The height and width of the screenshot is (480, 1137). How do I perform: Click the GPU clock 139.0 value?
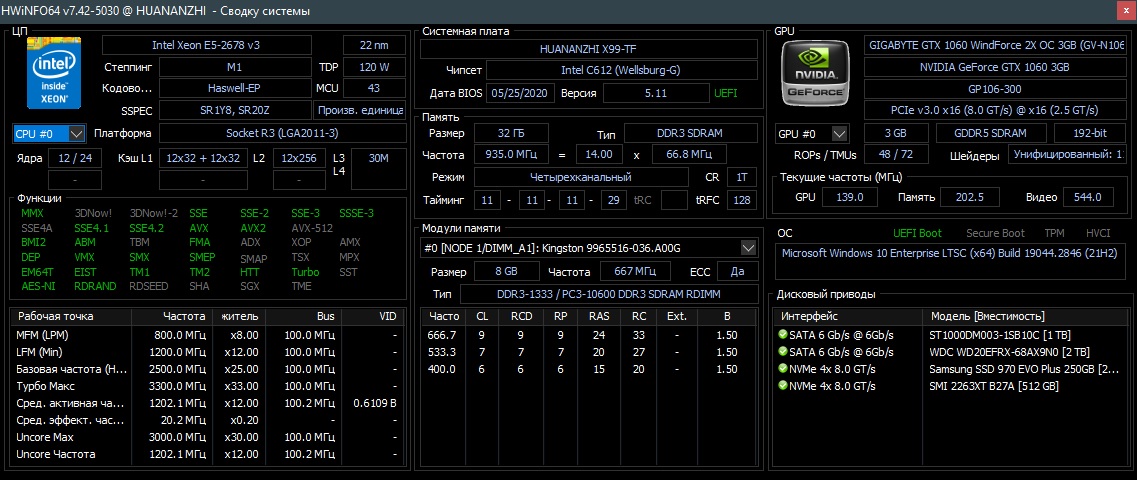850,196
